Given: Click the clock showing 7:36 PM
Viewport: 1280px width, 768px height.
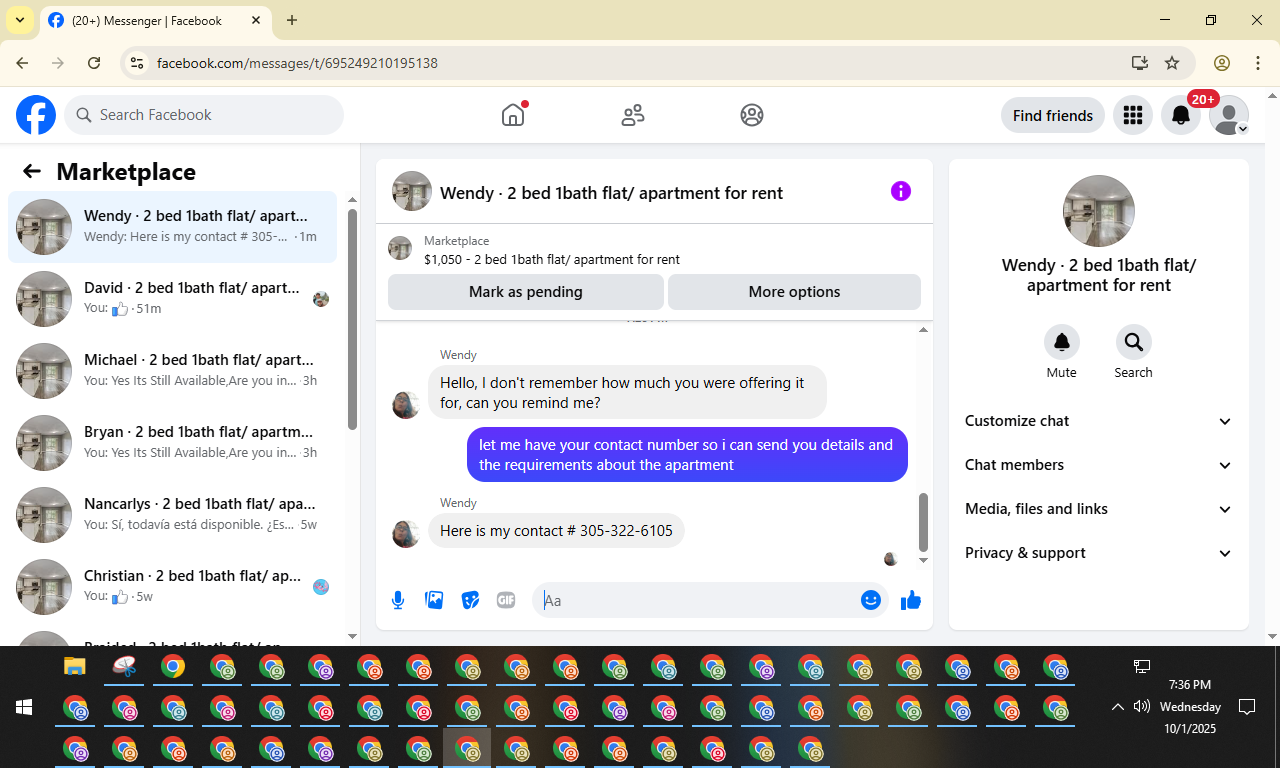Looking at the screenshot, I should click(x=1190, y=685).
